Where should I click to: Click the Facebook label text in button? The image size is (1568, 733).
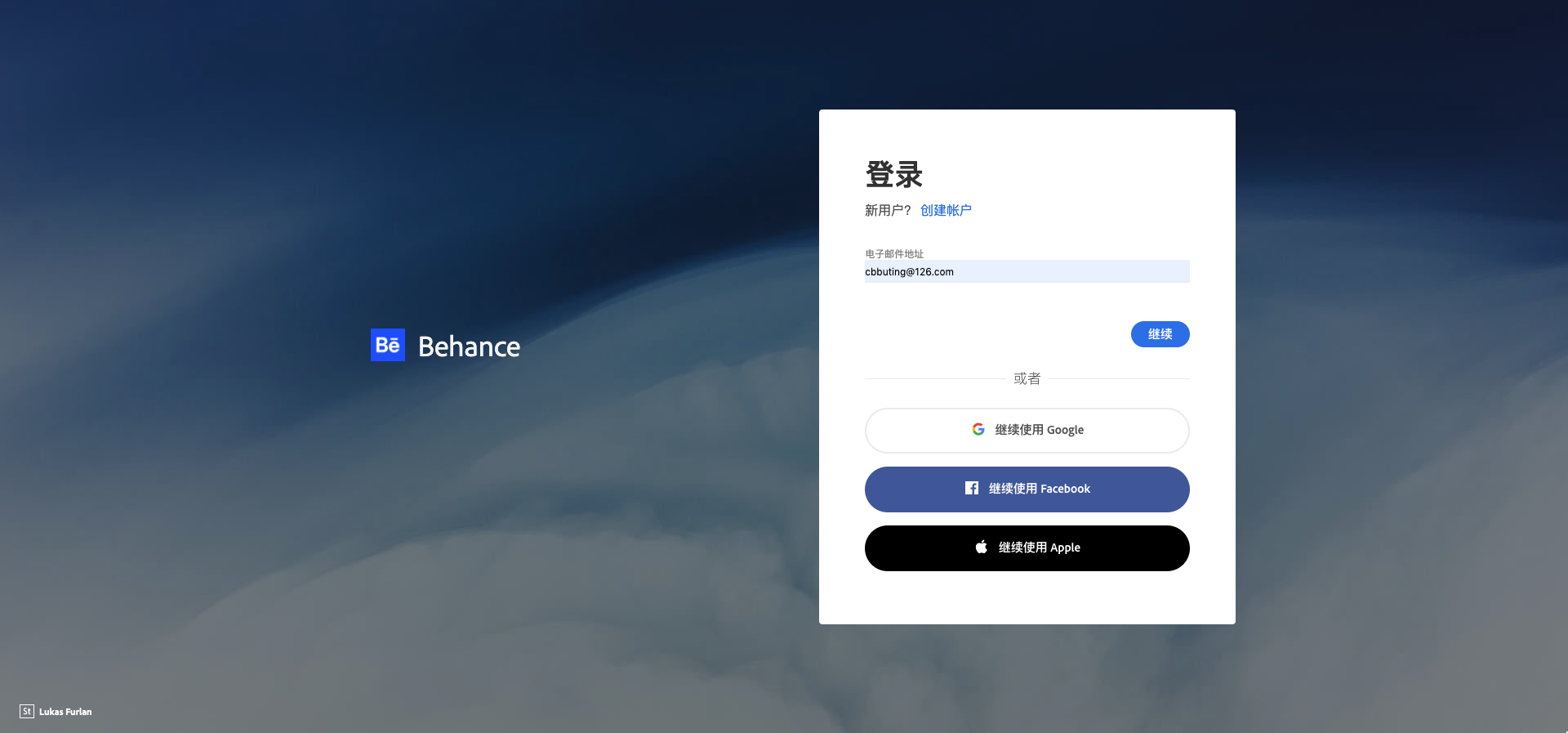pos(1065,489)
